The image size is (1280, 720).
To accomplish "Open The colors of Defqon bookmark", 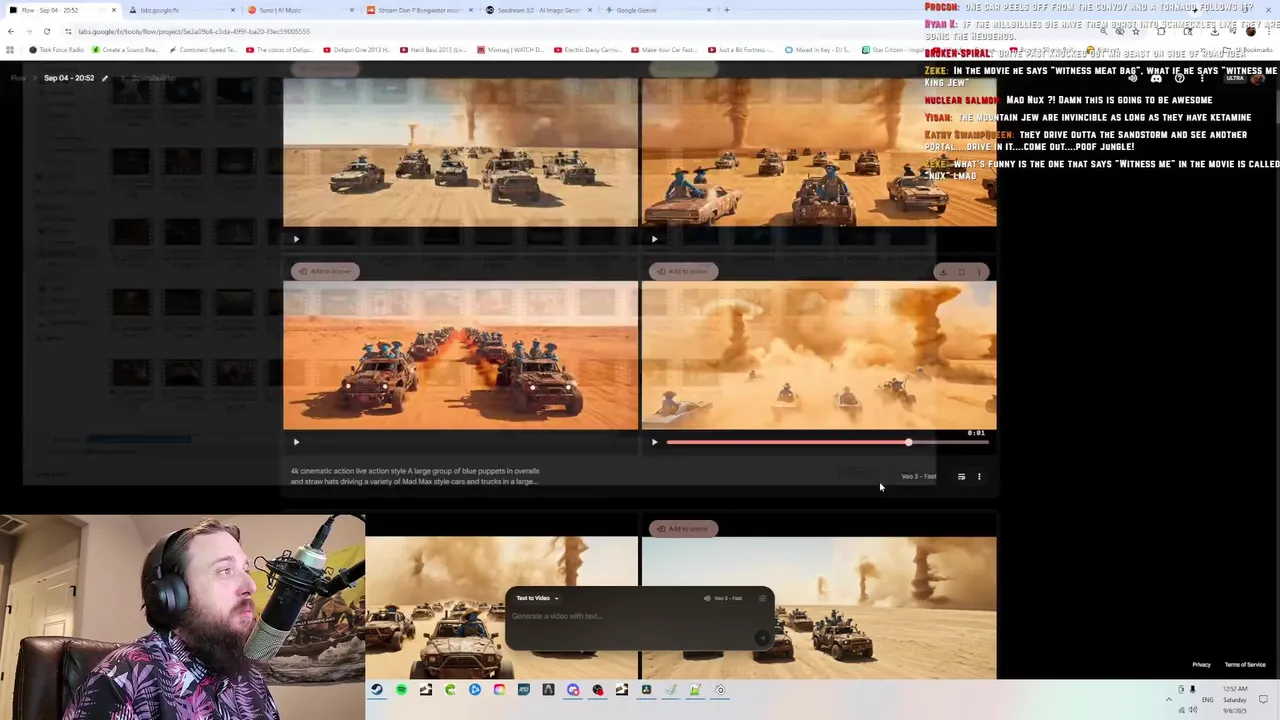I will coord(279,50).
